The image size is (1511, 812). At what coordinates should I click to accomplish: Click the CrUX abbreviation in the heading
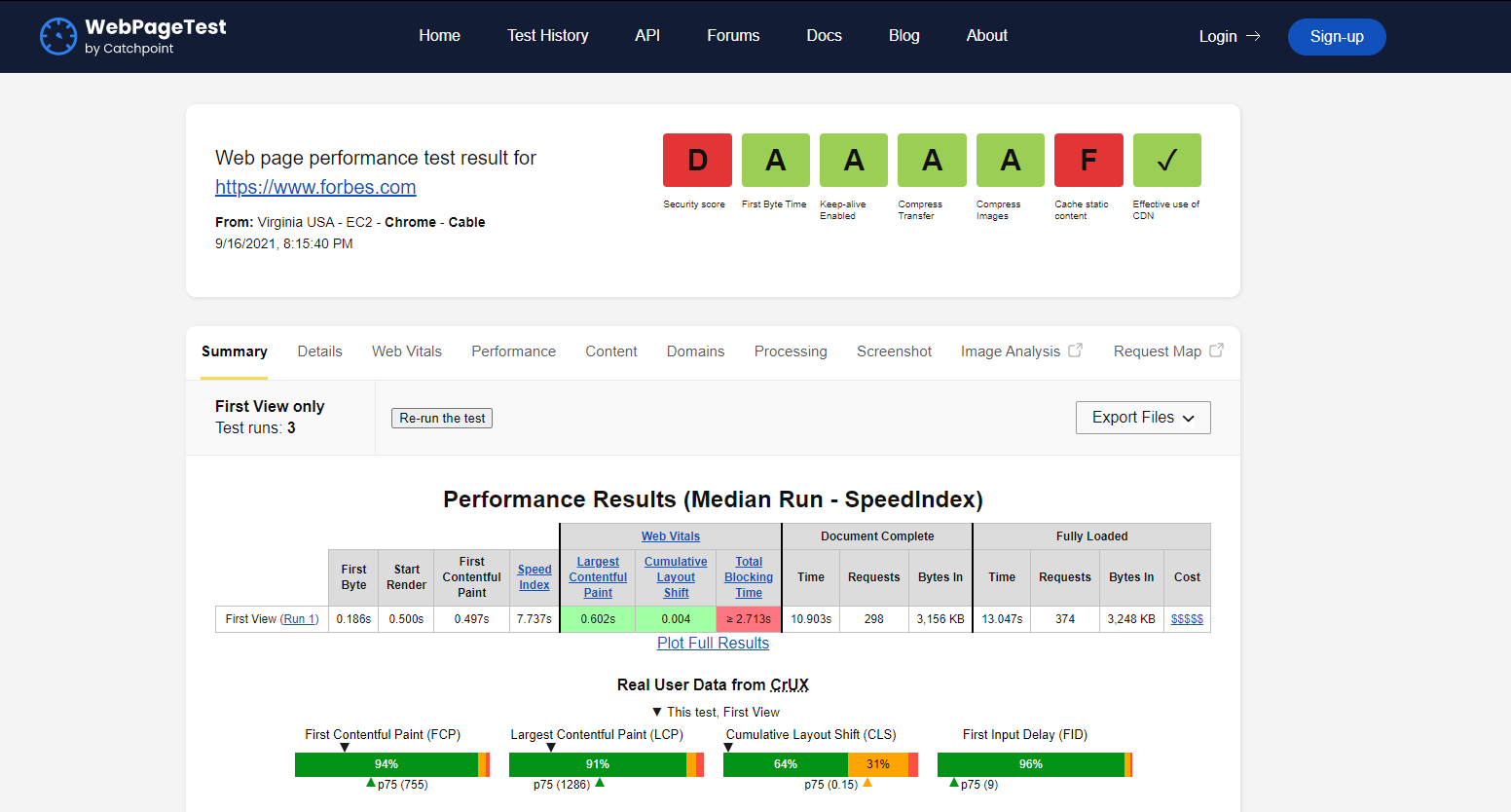(790, 684)
